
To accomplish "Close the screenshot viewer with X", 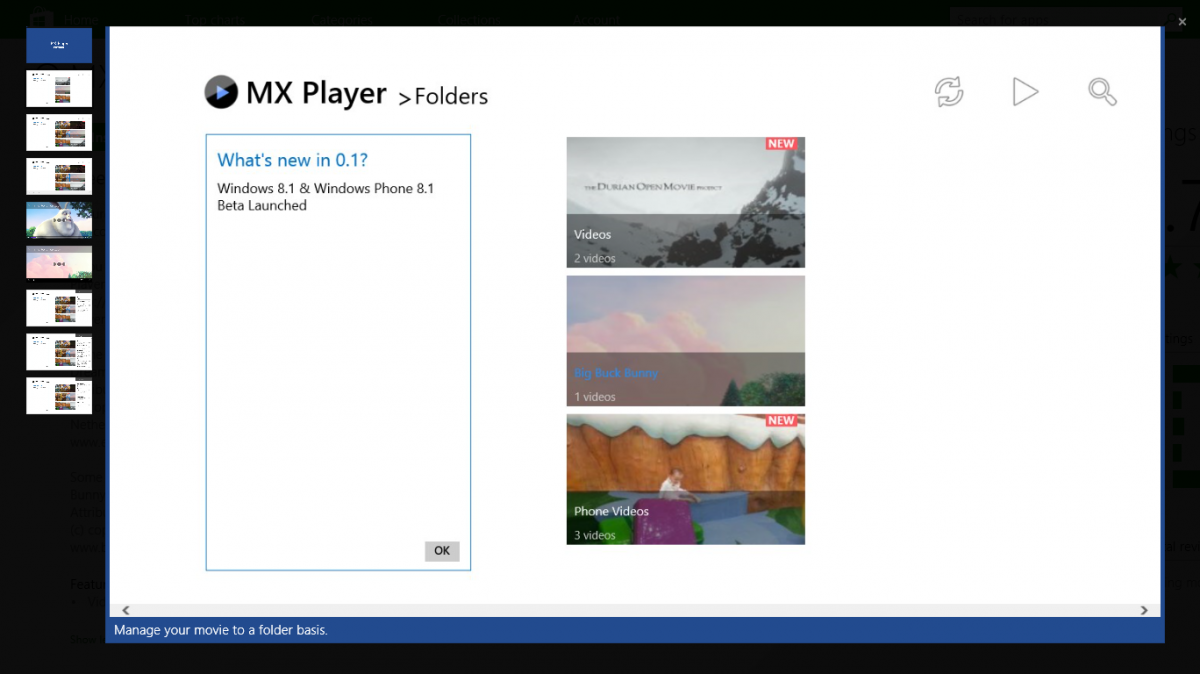I will pos(1183,20).
